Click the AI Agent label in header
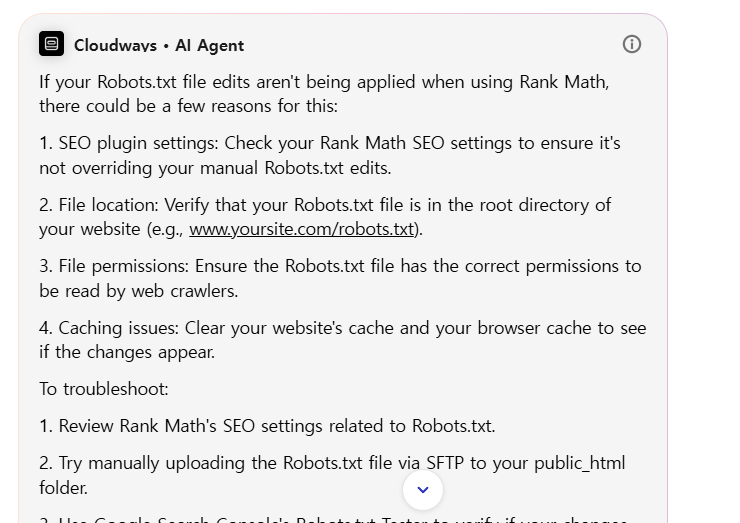This screenshot has height=523, width=740. point(209,45)
